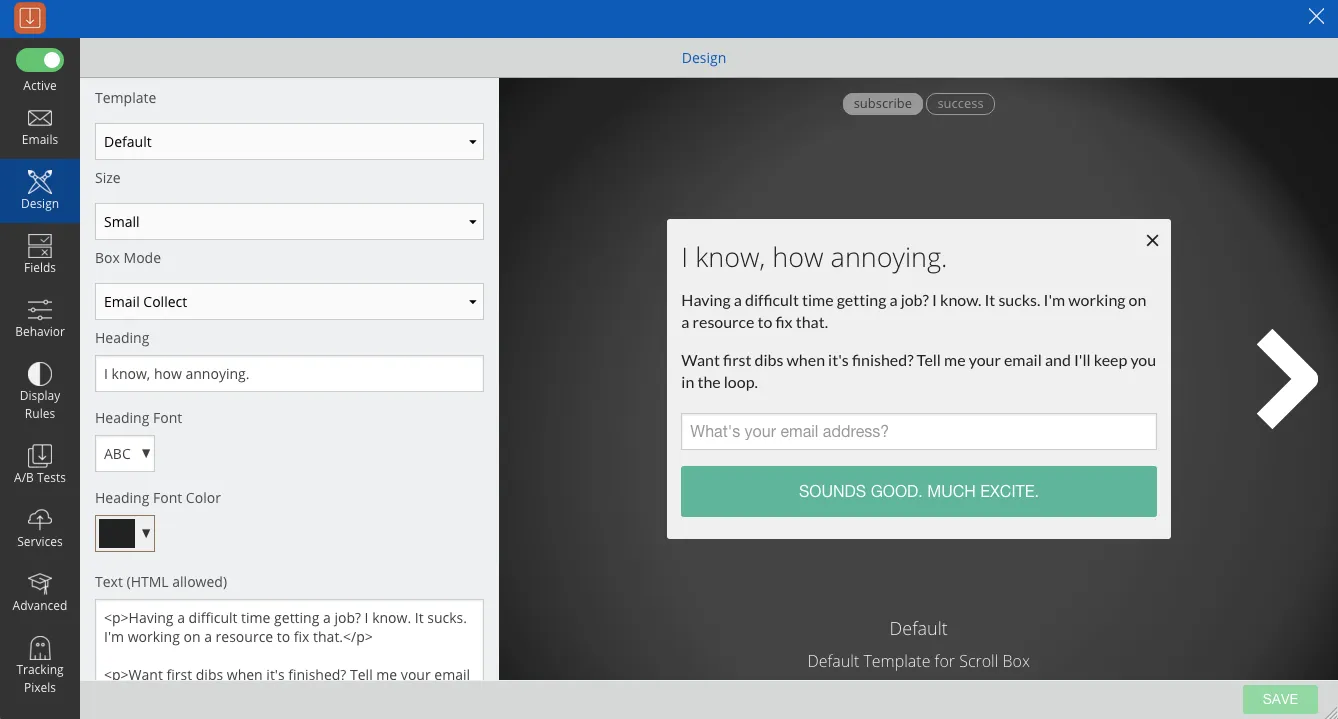1338x719 pixels.
Task: Switch preview to the subscribe tab
Action: [882, 104]
